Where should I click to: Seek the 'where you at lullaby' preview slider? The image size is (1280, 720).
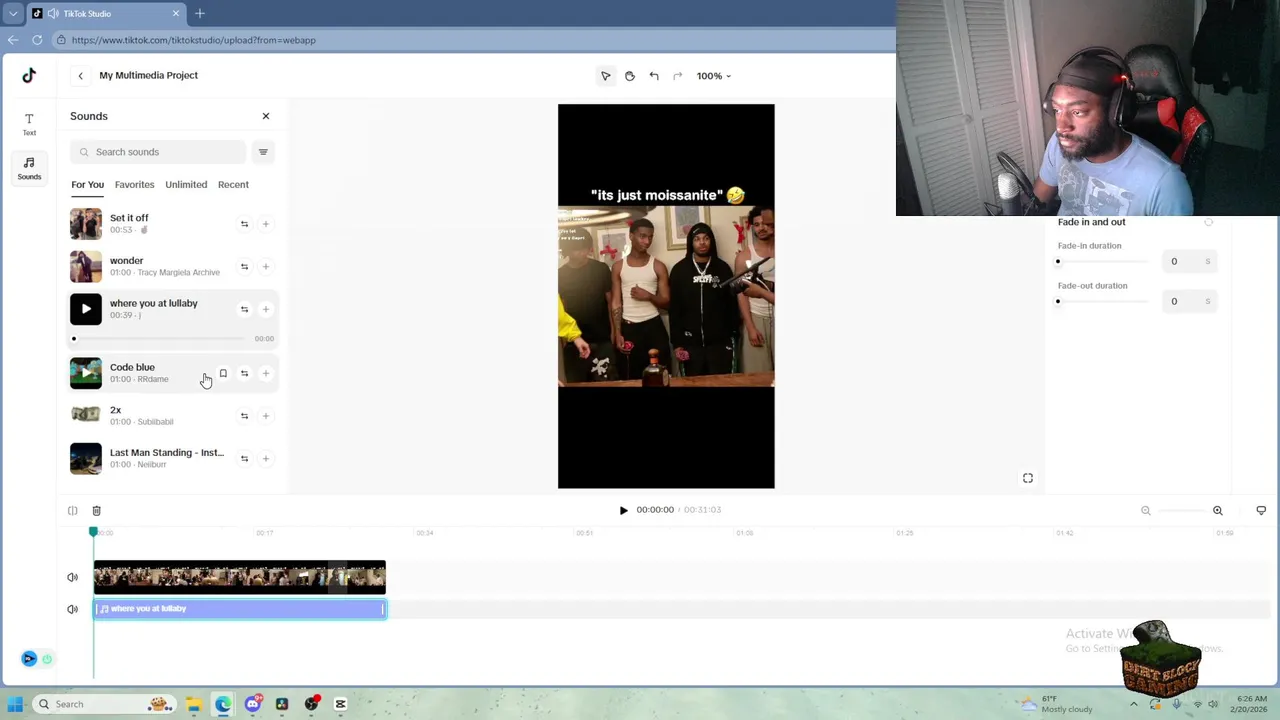(160, 339)
